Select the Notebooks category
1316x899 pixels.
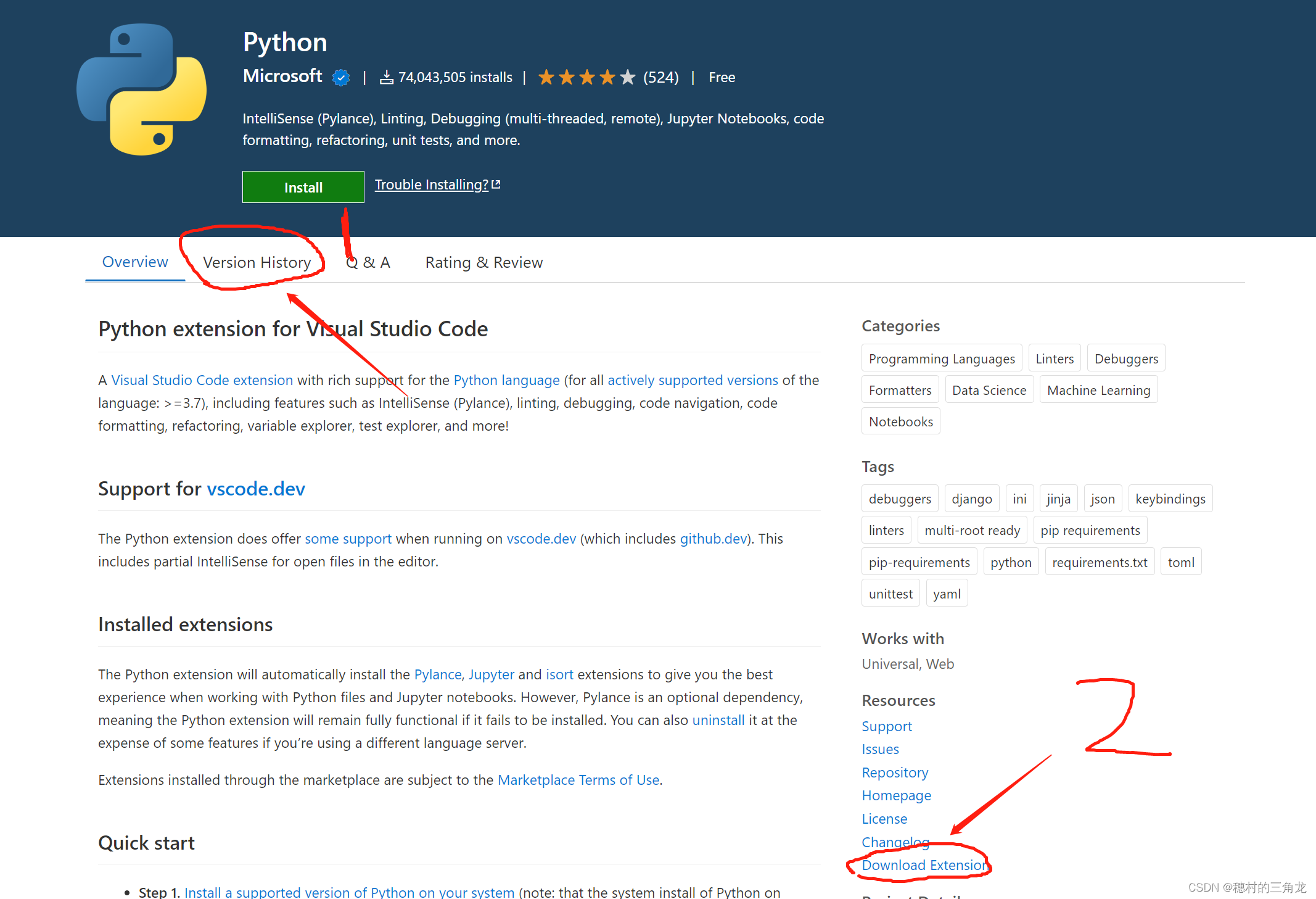click(x=901, y=421)
